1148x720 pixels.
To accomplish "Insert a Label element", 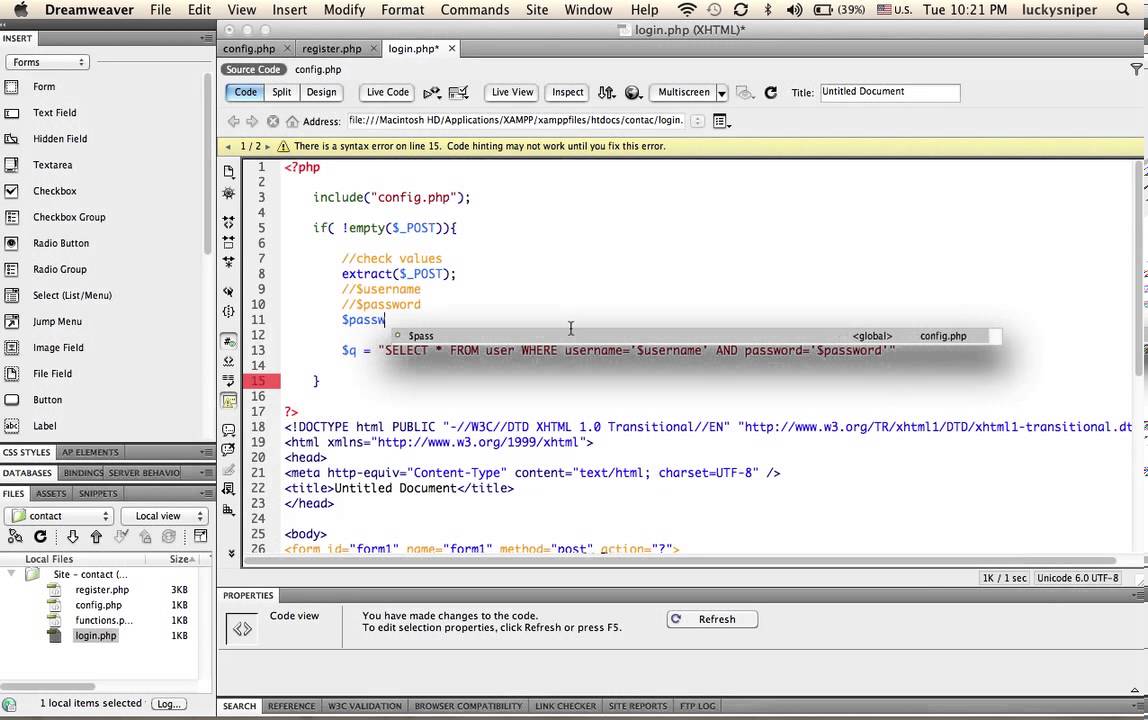I will coord(44,426).
